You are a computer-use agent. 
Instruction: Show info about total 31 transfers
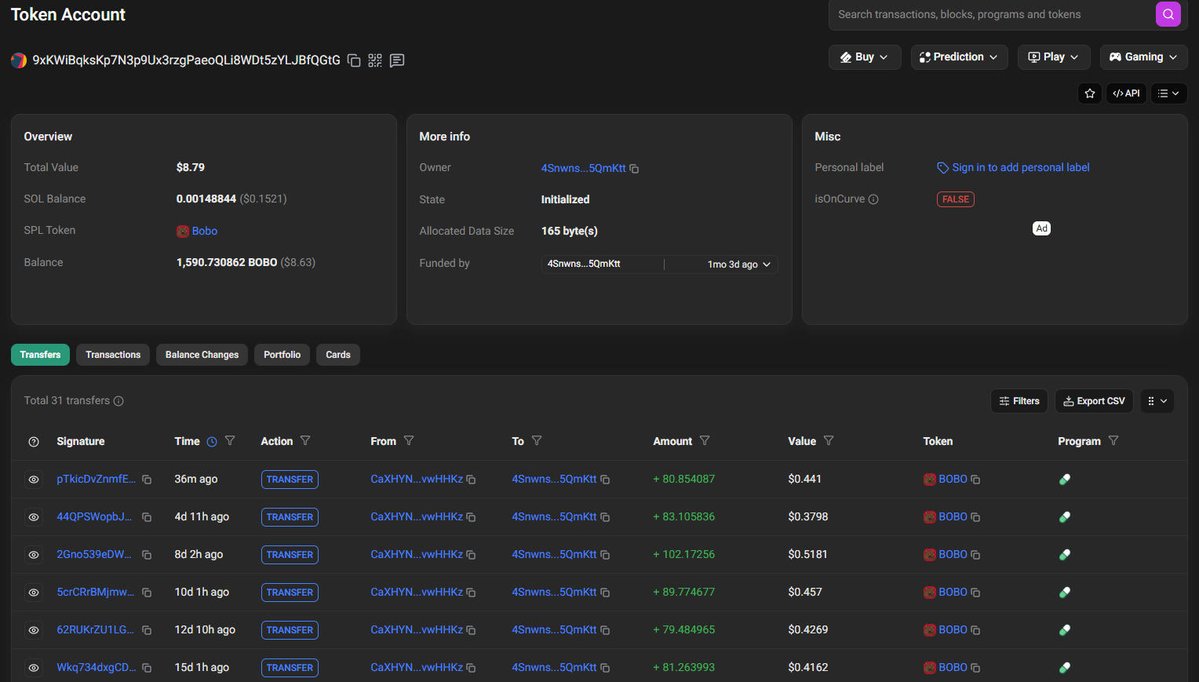119,401
